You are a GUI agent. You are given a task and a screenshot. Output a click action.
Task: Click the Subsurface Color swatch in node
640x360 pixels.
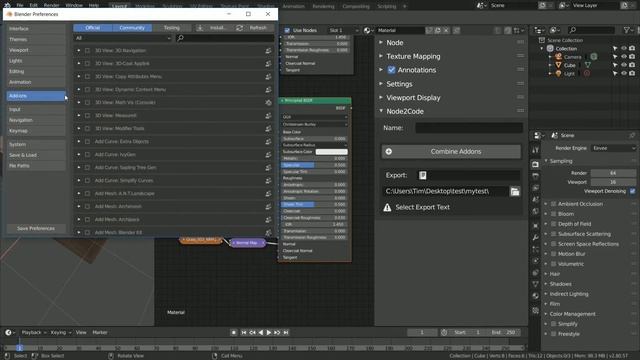[331, 152]
